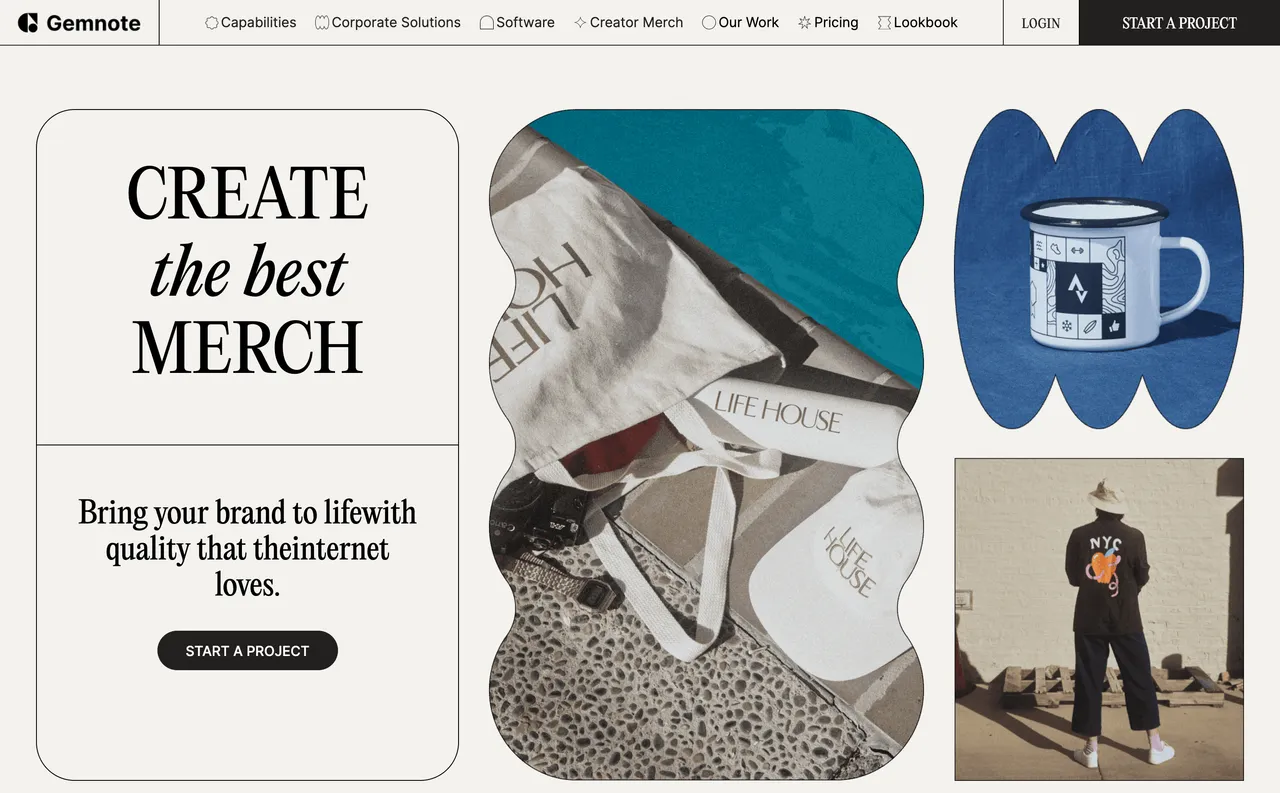
Task: Click the Lookbook nav icon
Action: click(884, 22)
